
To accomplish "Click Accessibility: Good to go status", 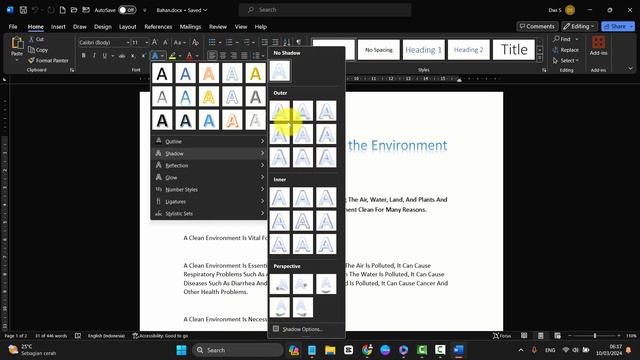I will click(160, 336).
